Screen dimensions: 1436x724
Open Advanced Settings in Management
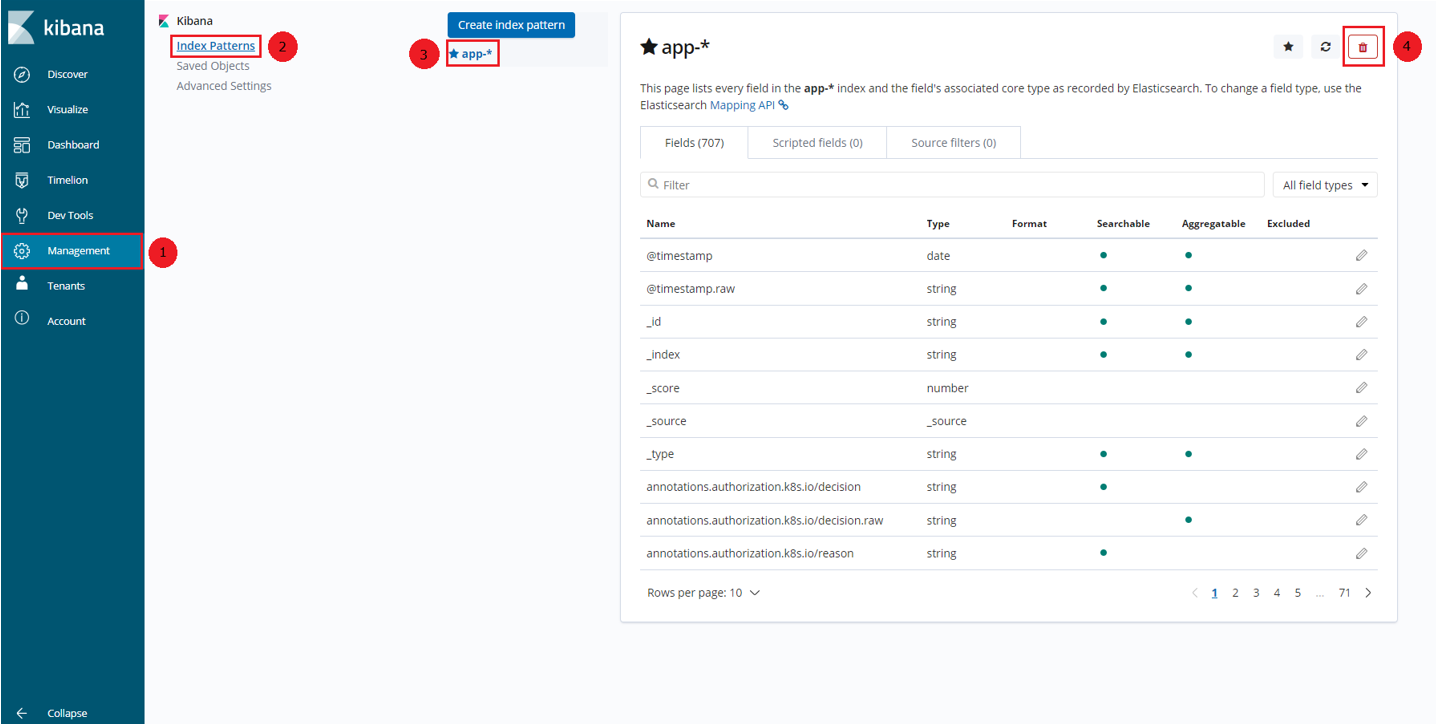pyautogui.click(x=224, y=86)
